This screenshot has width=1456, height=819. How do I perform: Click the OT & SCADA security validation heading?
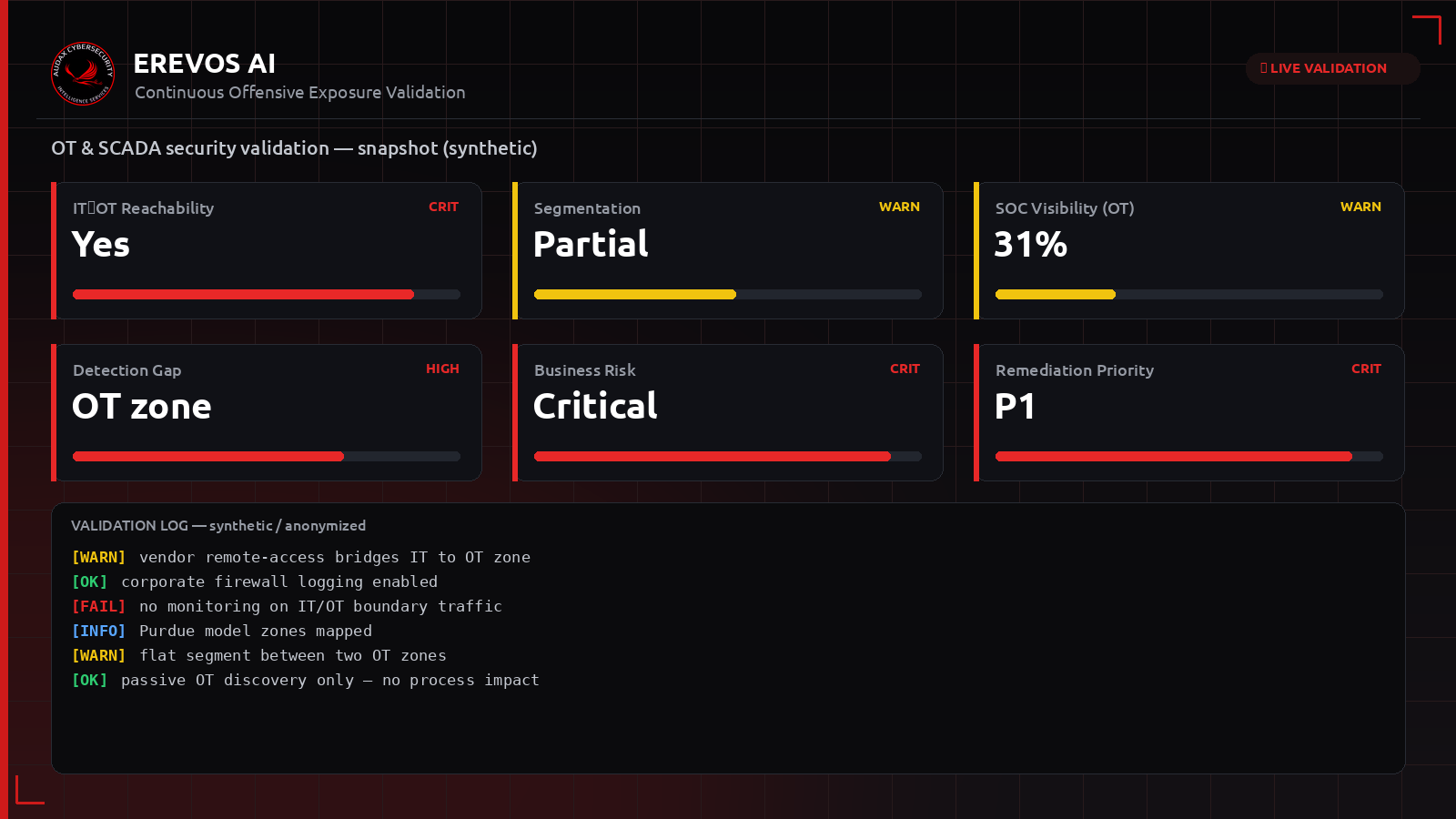pyautogui.click(x=294, y=148)
